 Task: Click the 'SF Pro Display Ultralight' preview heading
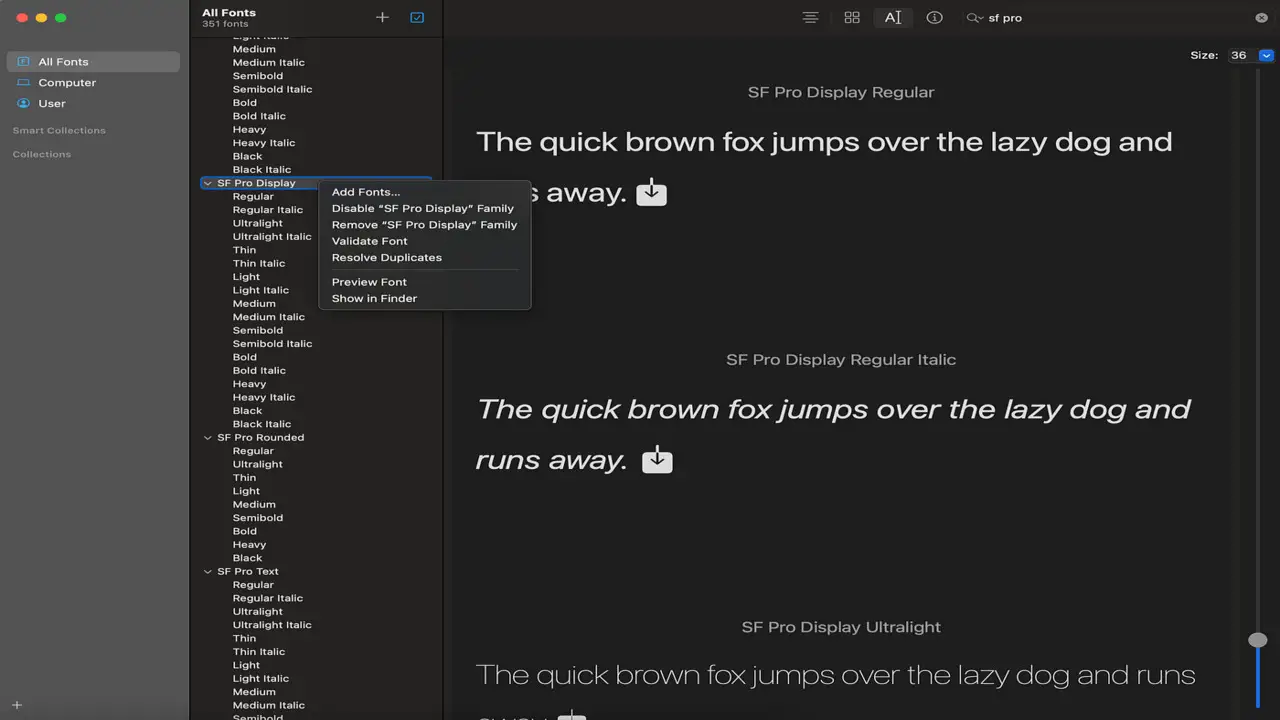841,627
